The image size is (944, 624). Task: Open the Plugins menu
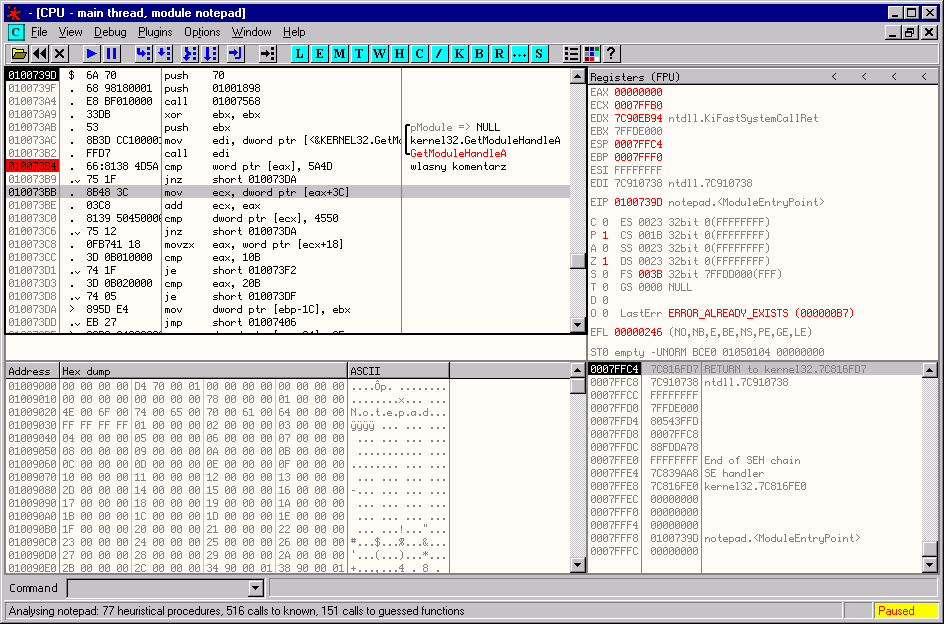[x=155, y=32]
